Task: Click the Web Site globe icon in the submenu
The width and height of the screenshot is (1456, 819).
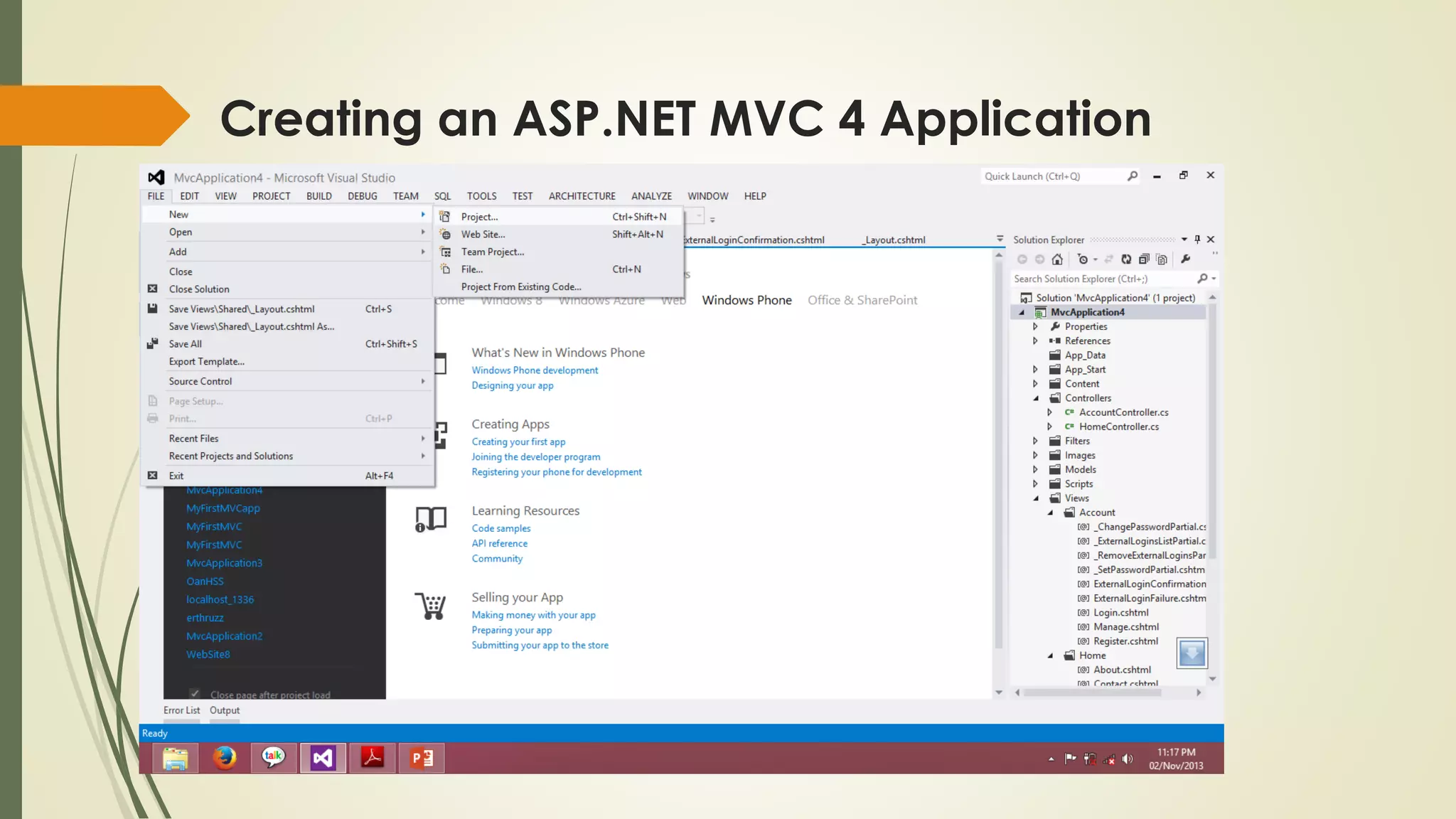Action: point(445,234)
